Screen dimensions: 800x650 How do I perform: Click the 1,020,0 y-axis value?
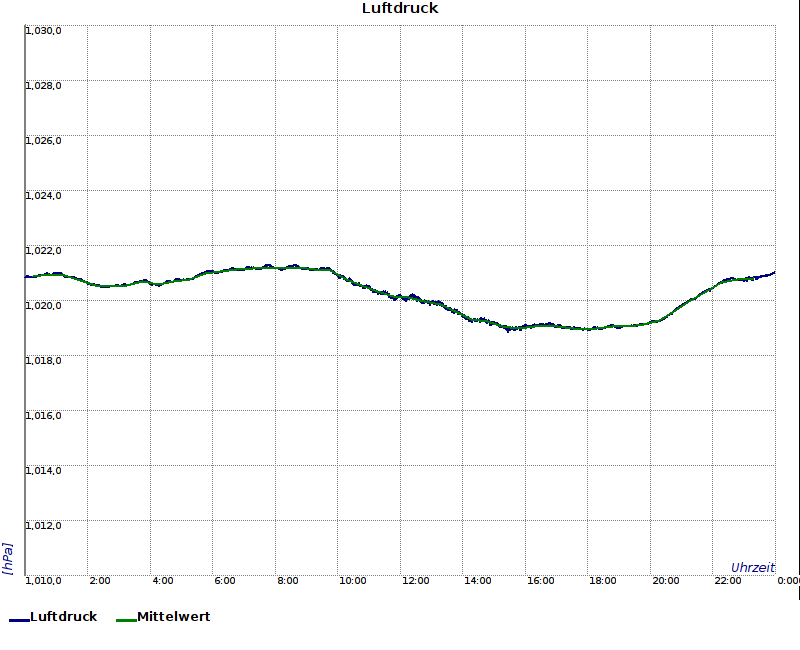coord(43,306)
